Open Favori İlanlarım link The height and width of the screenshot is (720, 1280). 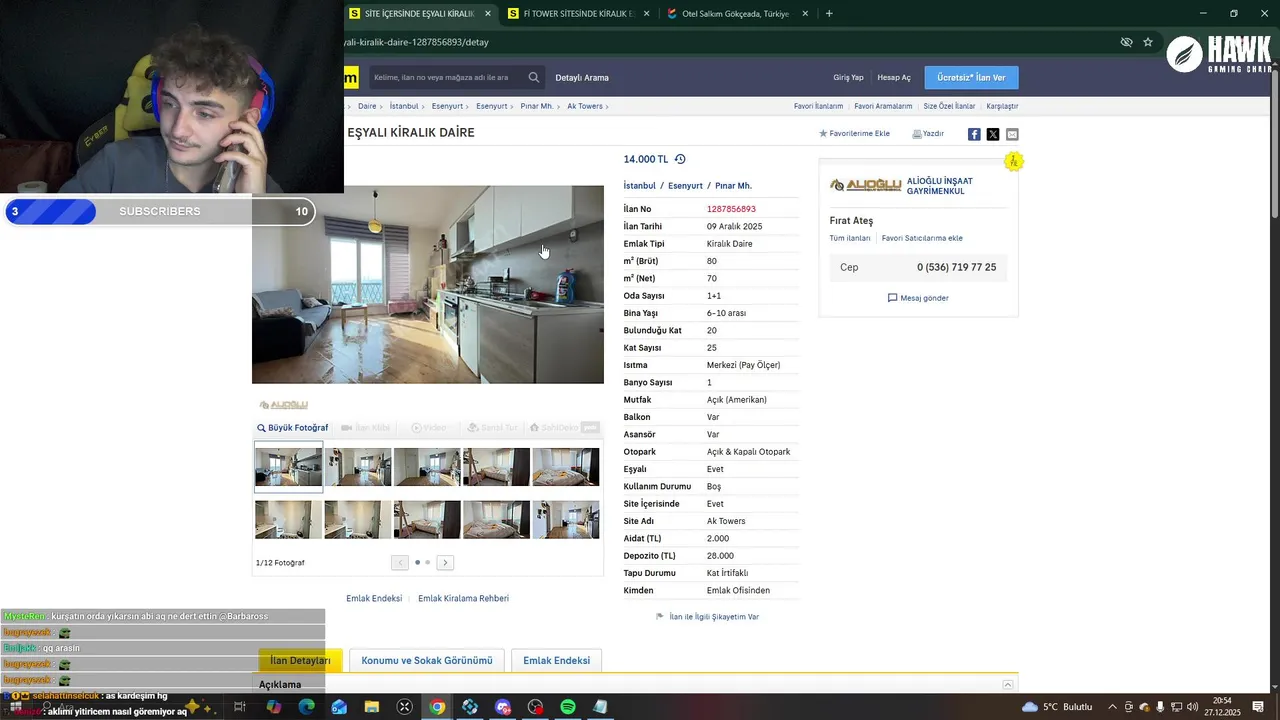(x=818, y=106)
